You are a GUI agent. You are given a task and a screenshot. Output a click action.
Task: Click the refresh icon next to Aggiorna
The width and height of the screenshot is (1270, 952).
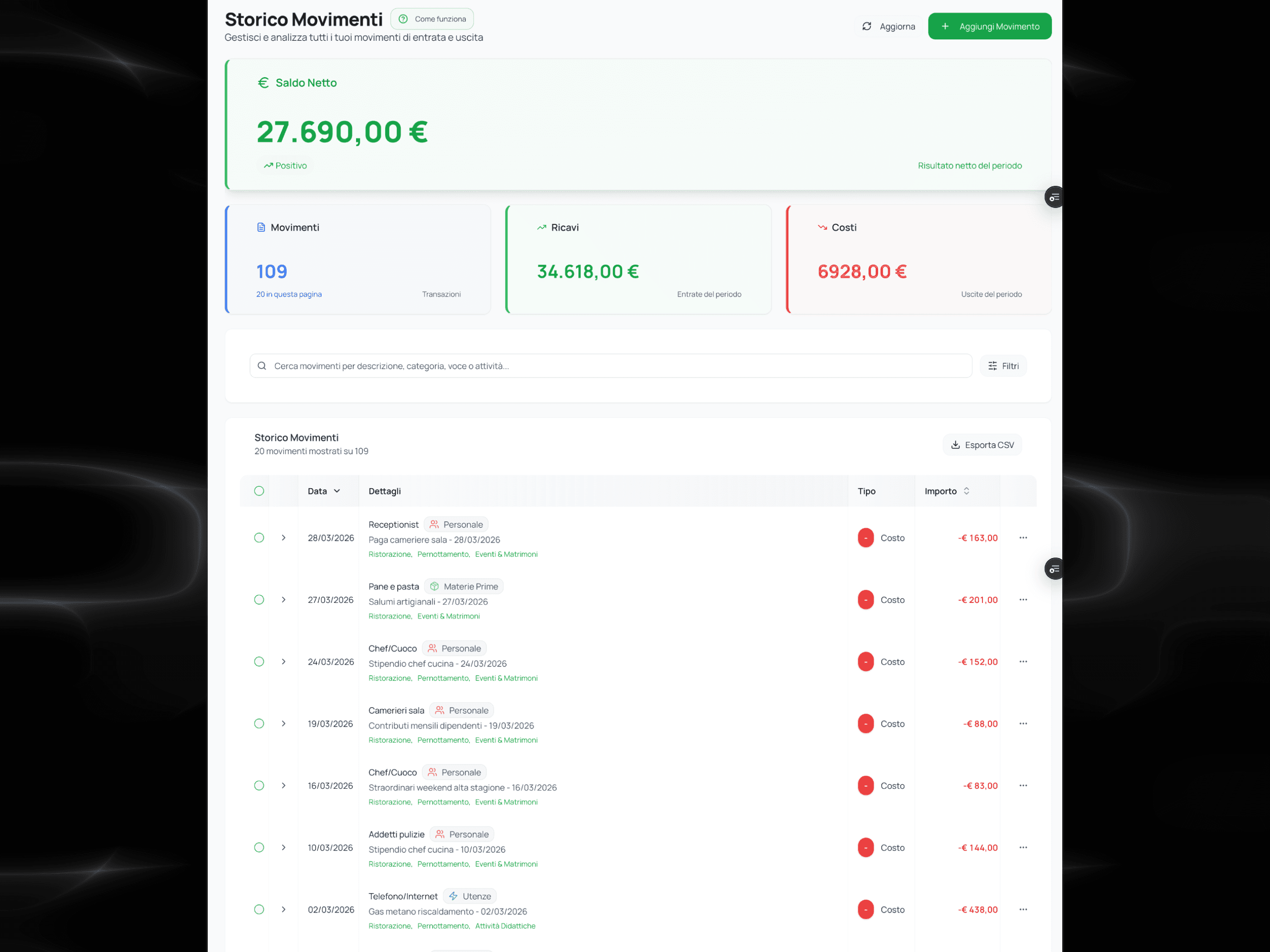pyautogui.click(x=866, y=26)
